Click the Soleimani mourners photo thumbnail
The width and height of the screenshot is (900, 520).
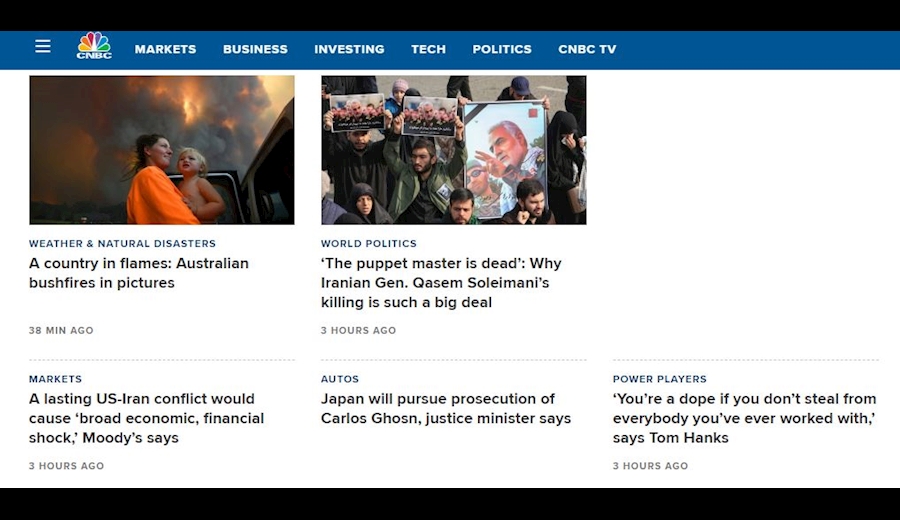tap(453, 150)
